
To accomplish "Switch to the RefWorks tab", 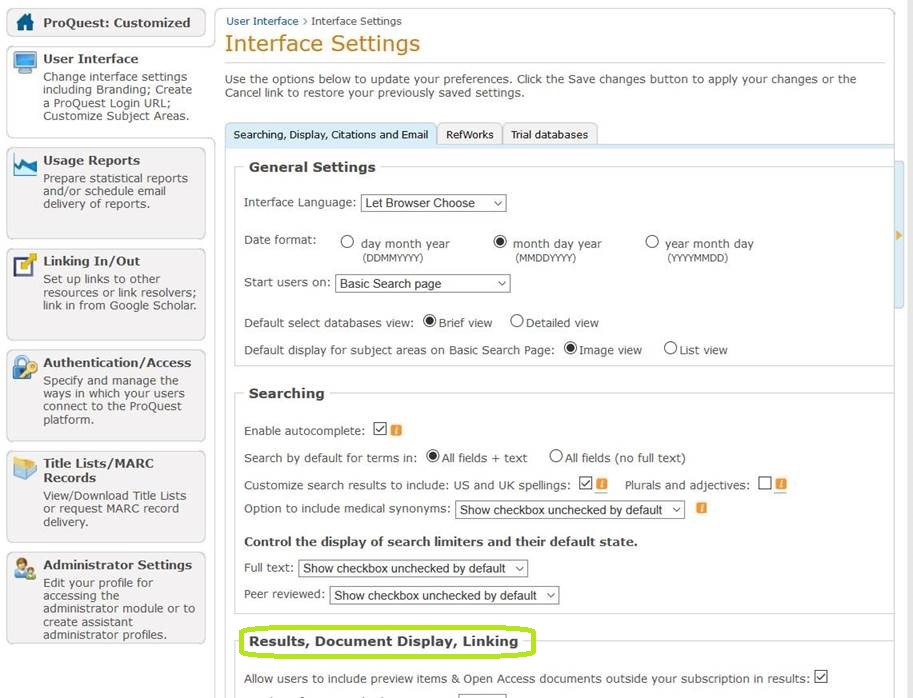I will click(470, 135).
